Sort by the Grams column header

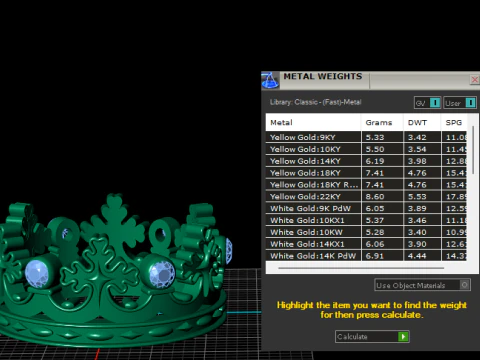[382, 122]
